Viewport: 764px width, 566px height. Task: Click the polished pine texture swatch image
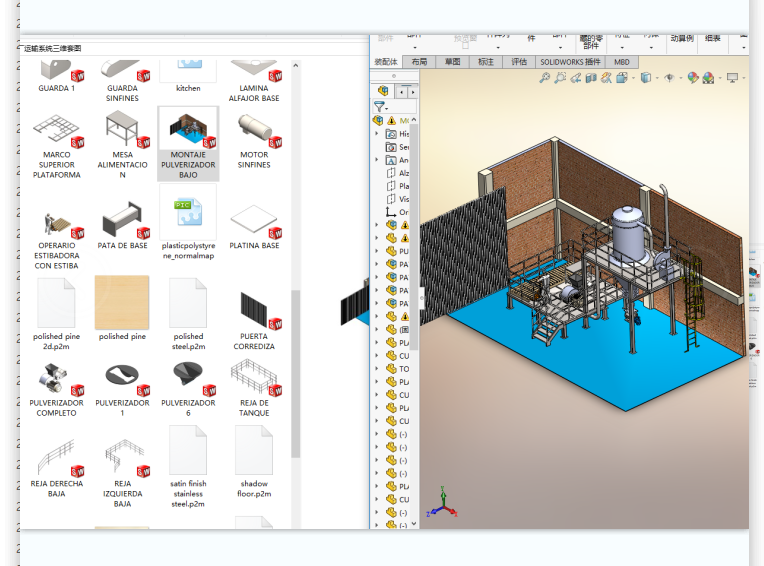(x=121, y=302)
